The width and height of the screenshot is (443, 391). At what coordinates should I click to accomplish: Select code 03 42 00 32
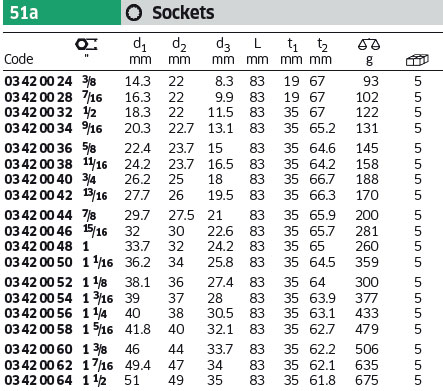point(38,112)
